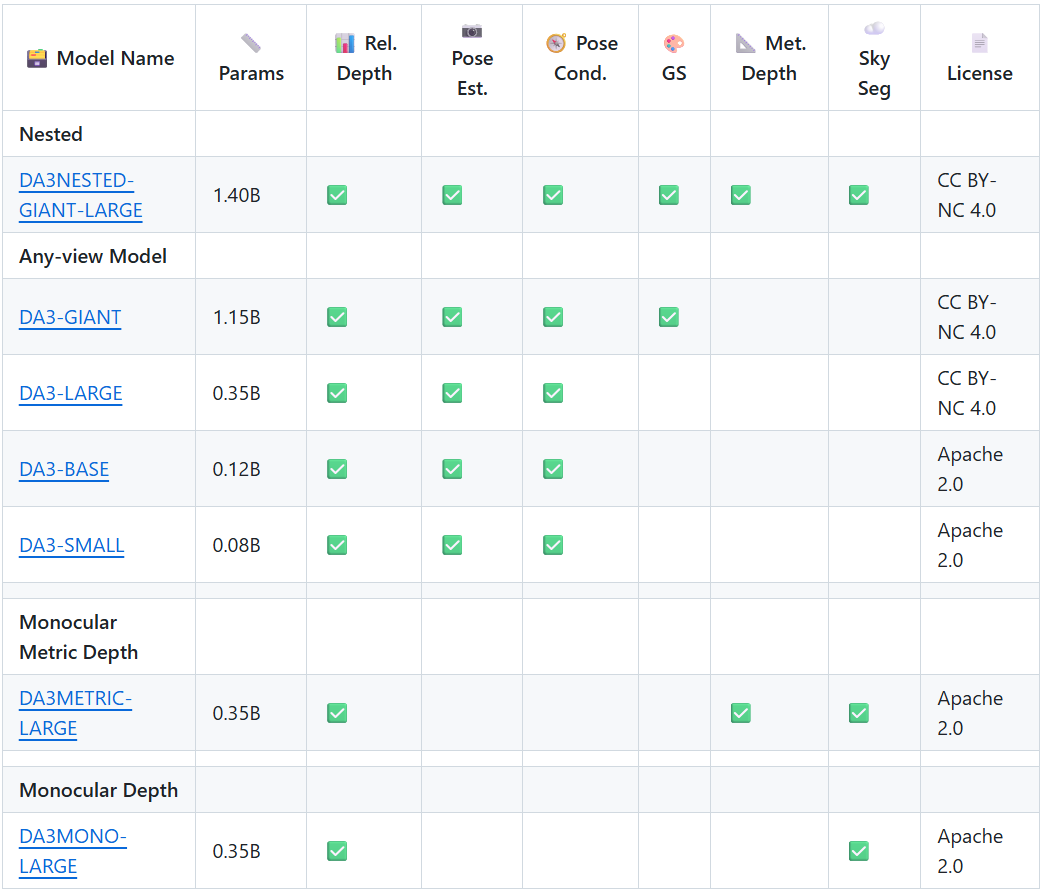This screenshot has width=1041, height=893.
Task: Visit the DA3MONO-LARGE model link
Action: coord(72,851)
